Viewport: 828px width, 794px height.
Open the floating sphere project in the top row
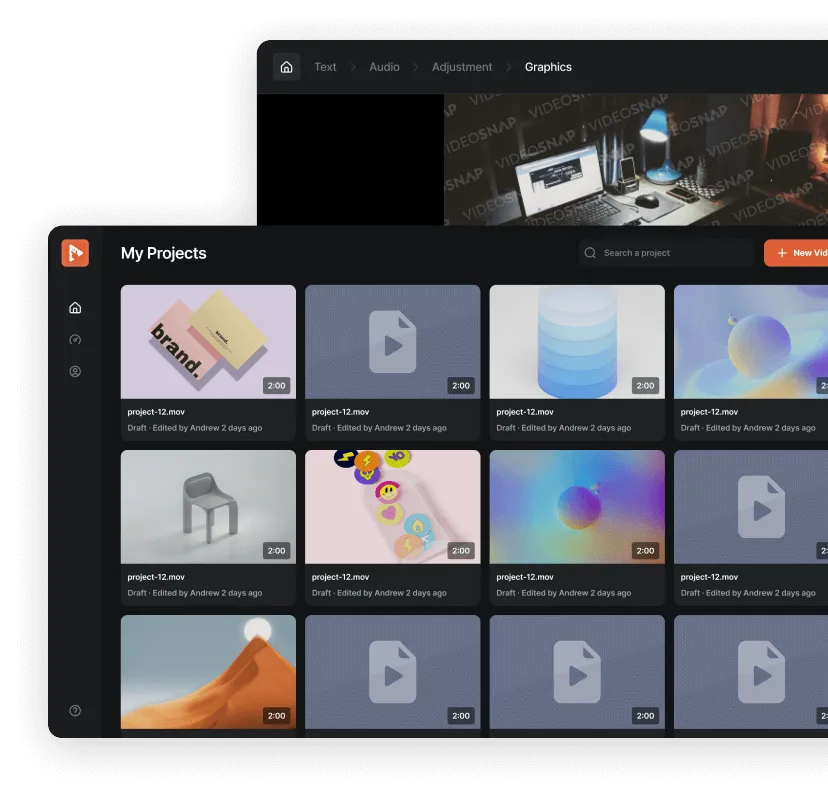click(x=751, y=342)
